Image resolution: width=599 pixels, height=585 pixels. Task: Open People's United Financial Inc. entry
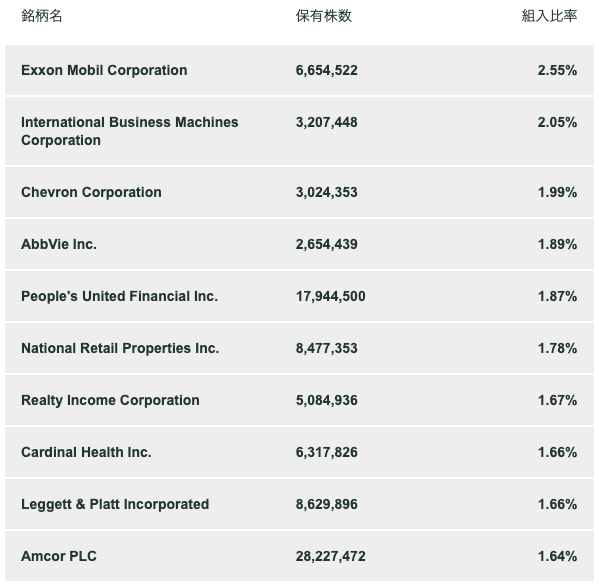(119, 296)
